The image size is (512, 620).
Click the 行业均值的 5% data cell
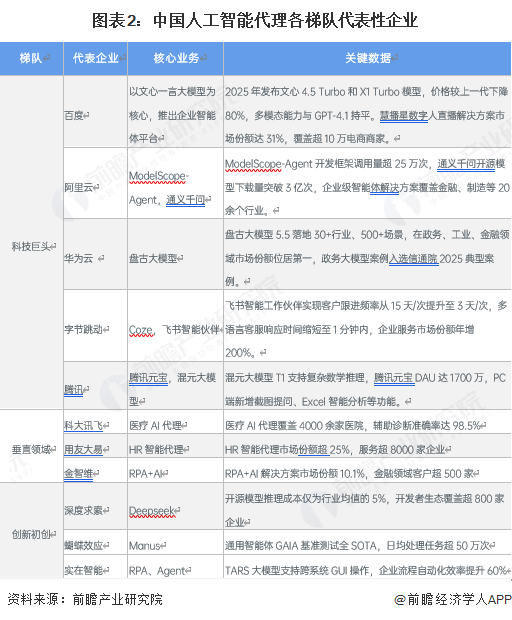click(367, 506)
